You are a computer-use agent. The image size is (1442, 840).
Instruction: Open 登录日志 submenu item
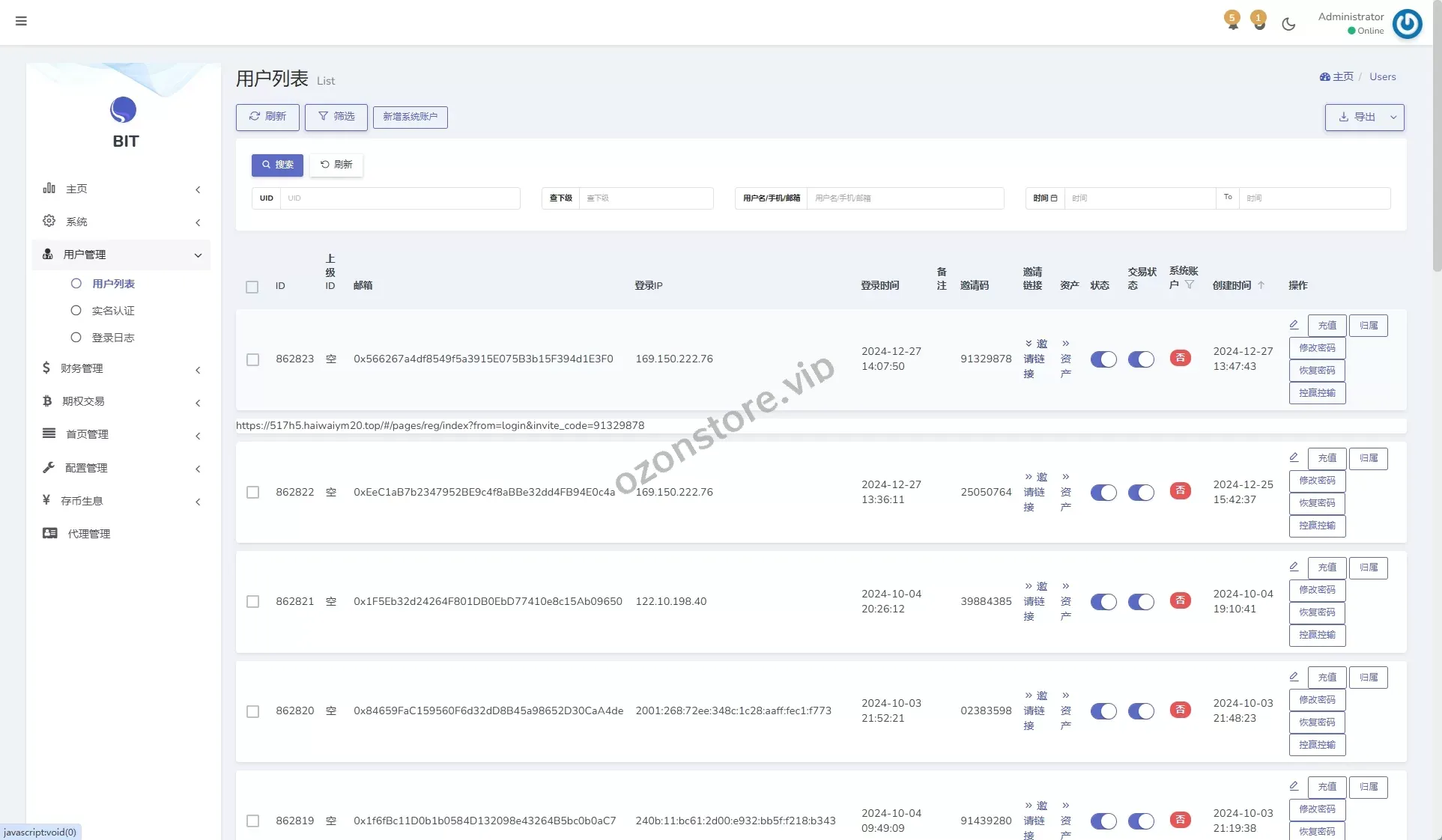pos(113,338)
